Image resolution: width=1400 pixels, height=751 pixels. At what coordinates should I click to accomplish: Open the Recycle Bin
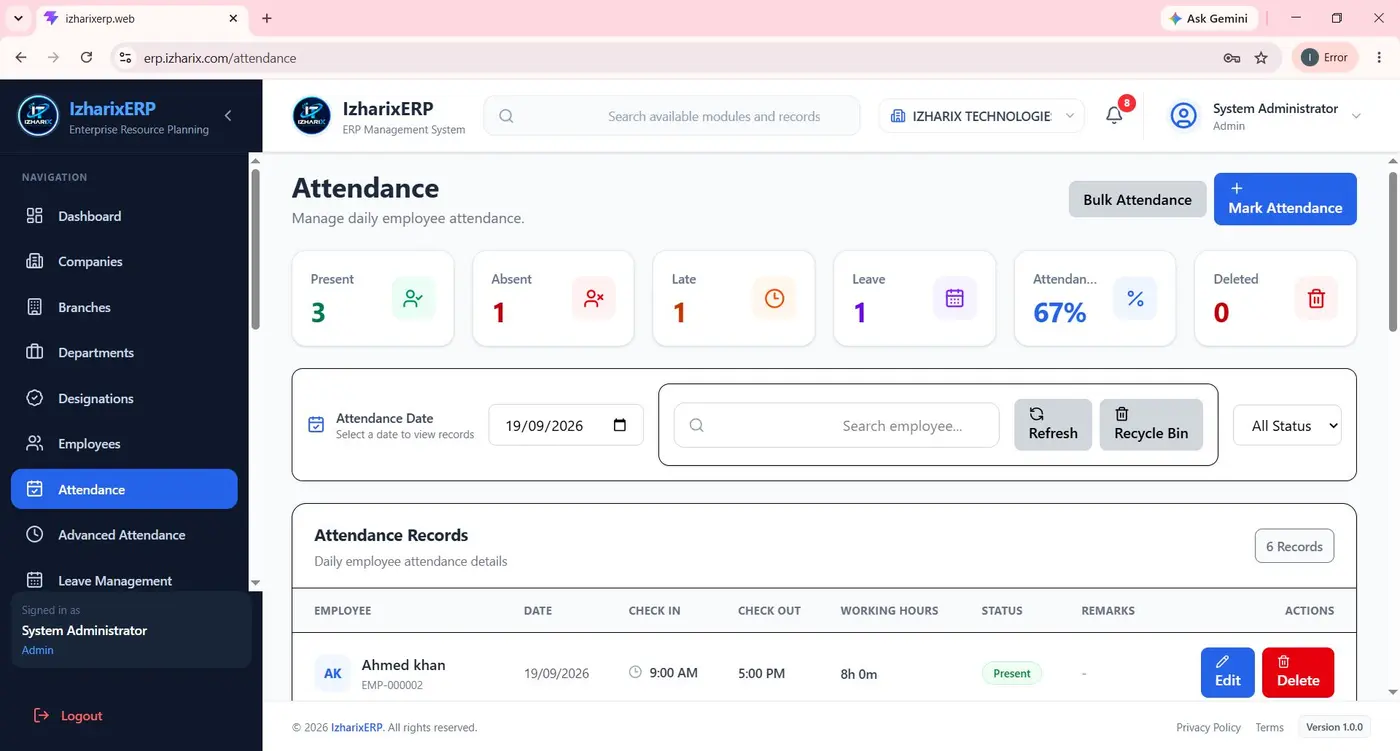[x=1151, y=425]
